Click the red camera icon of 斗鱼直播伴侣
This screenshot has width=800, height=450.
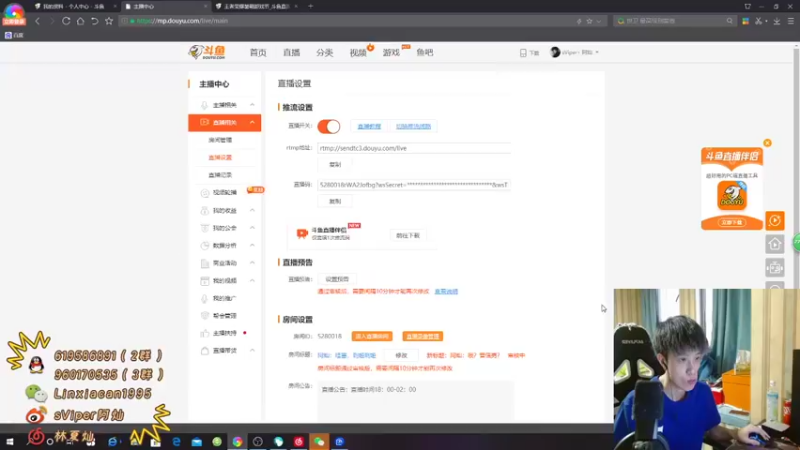[302, 233]
